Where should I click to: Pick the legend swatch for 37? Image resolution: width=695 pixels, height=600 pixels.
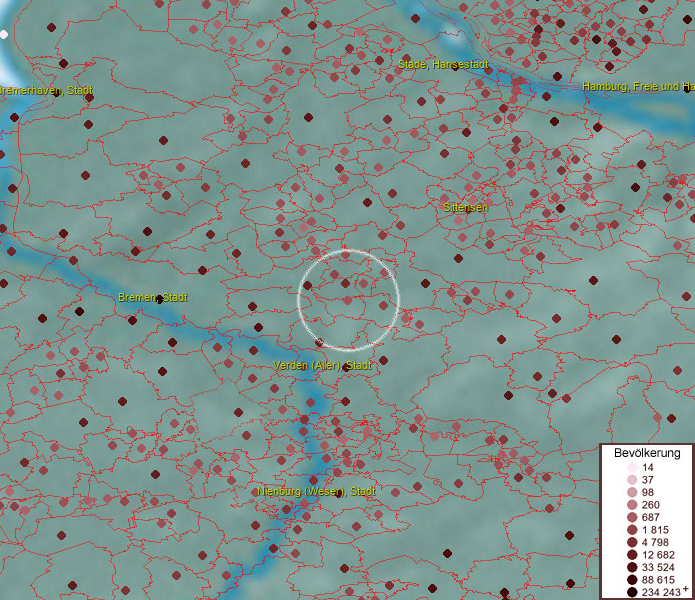click(632, 479)
